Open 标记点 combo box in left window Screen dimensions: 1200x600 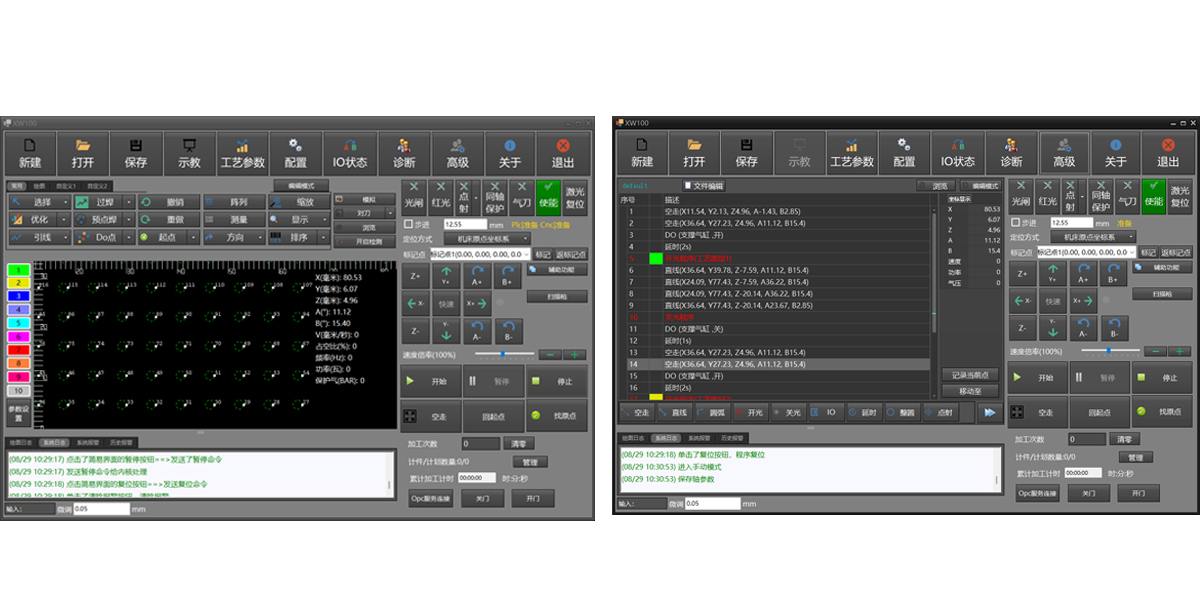click(x=478, y=254)
